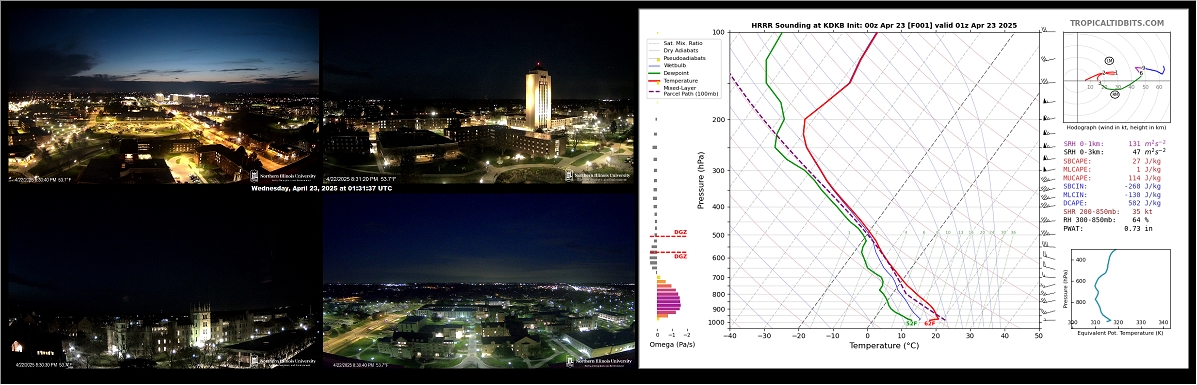Click the 'RH 300-850mb: 64 %' row
Viewport: 1197px width, 385px height.
1108,220
